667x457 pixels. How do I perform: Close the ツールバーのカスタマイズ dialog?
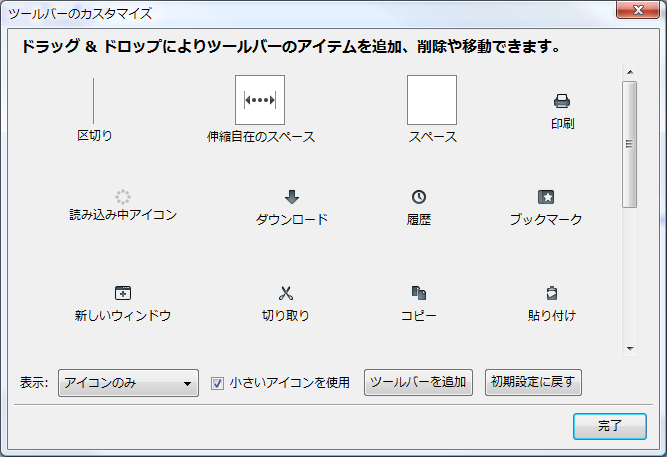coord(638,9)
